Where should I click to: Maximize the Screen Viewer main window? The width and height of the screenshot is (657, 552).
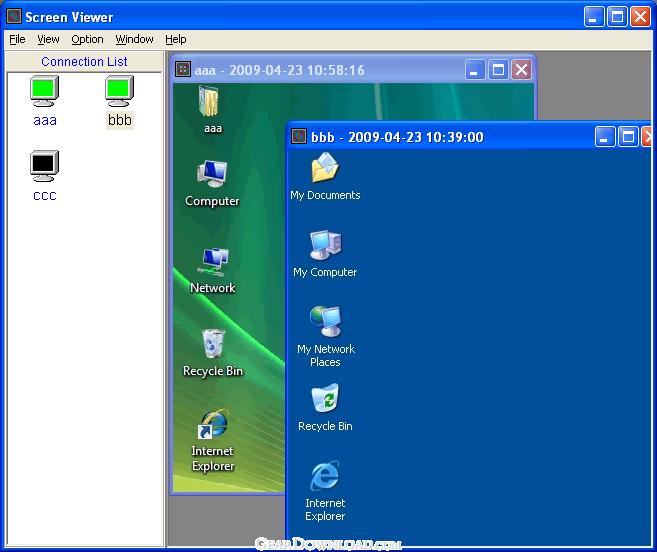tap(617, 17)
